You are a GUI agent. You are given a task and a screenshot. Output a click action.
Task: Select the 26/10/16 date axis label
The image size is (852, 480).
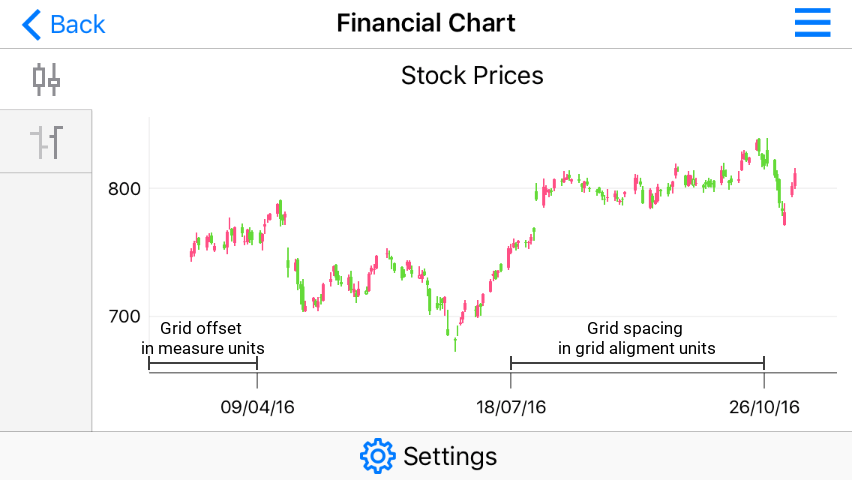(x=764, y=407)
